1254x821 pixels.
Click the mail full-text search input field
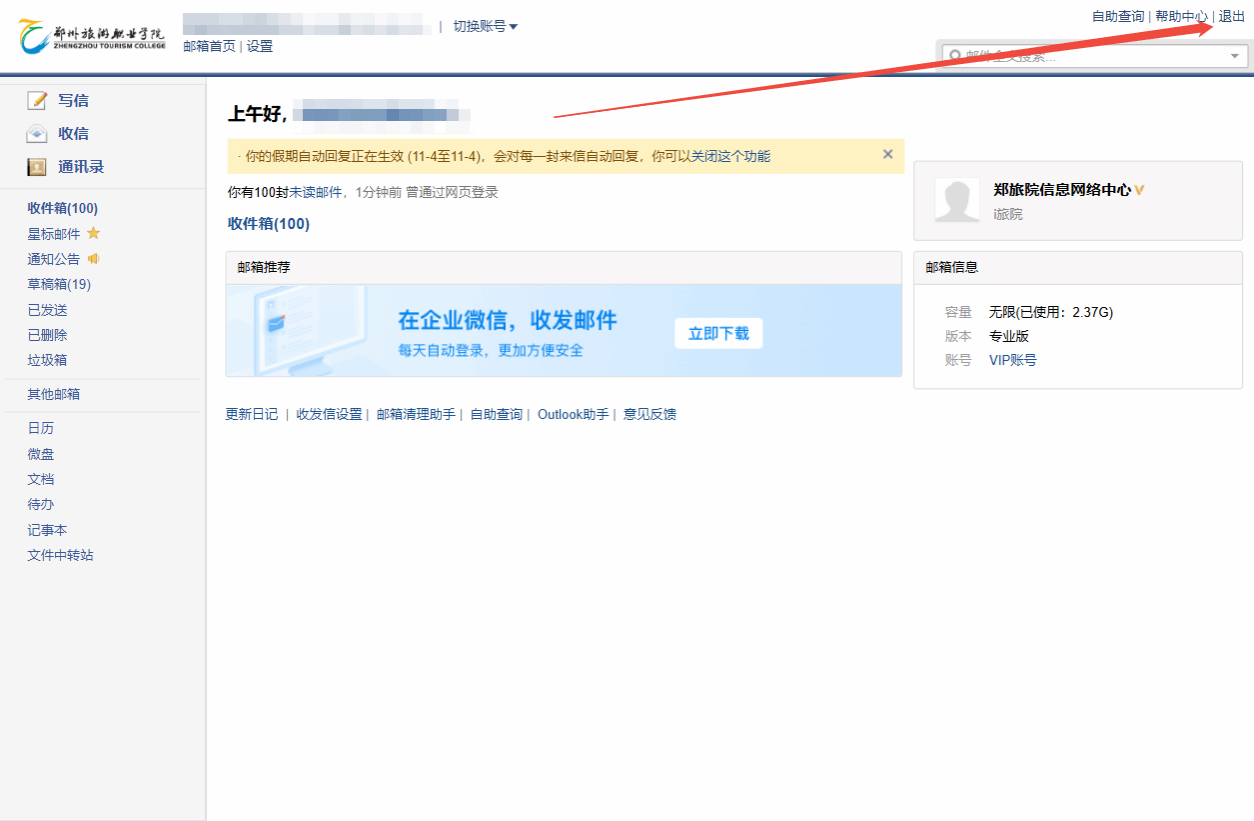click(x=1090, y=56)
